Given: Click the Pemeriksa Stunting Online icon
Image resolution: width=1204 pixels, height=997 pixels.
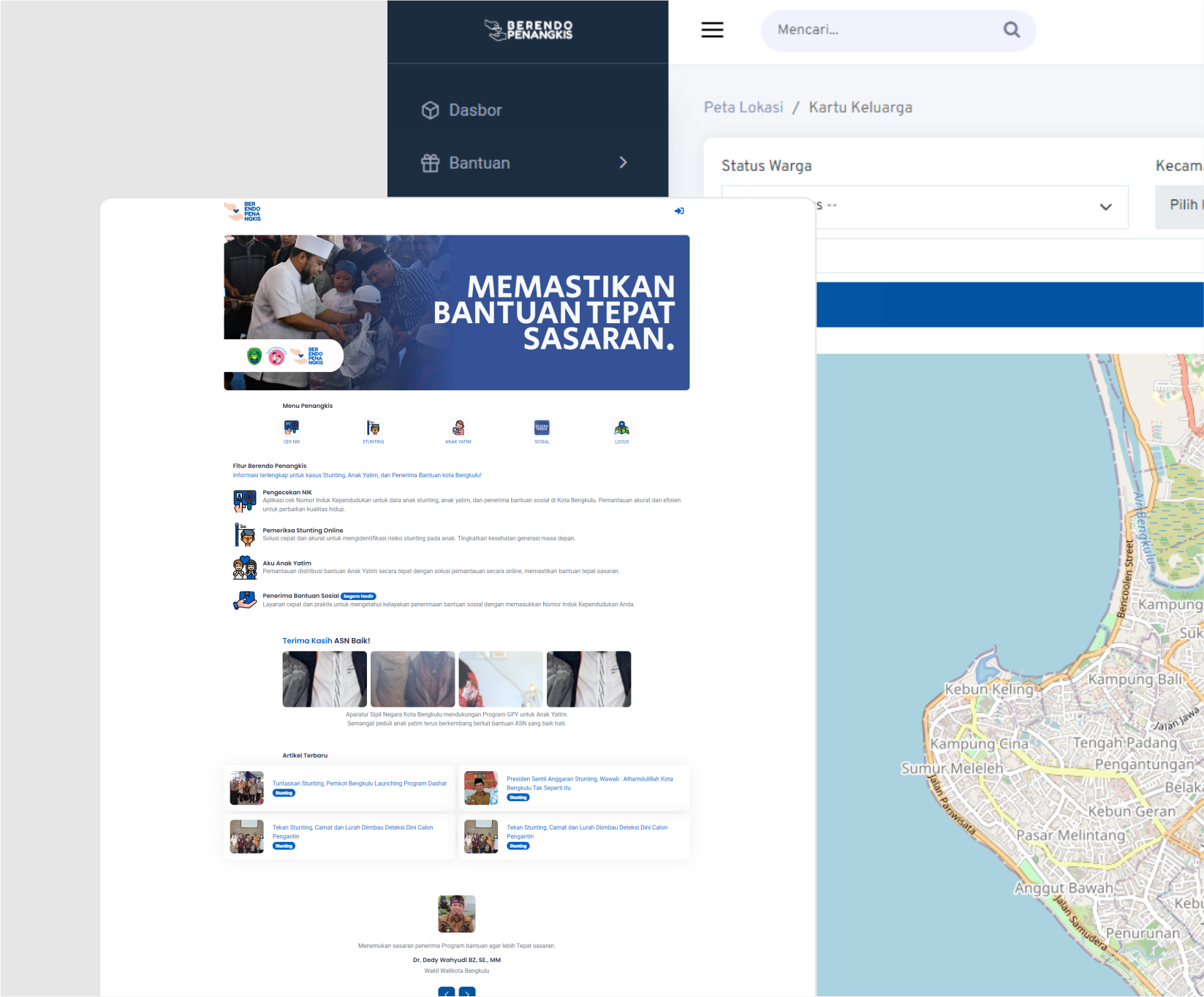Looking at the screenshot, I should coord(245,535).
